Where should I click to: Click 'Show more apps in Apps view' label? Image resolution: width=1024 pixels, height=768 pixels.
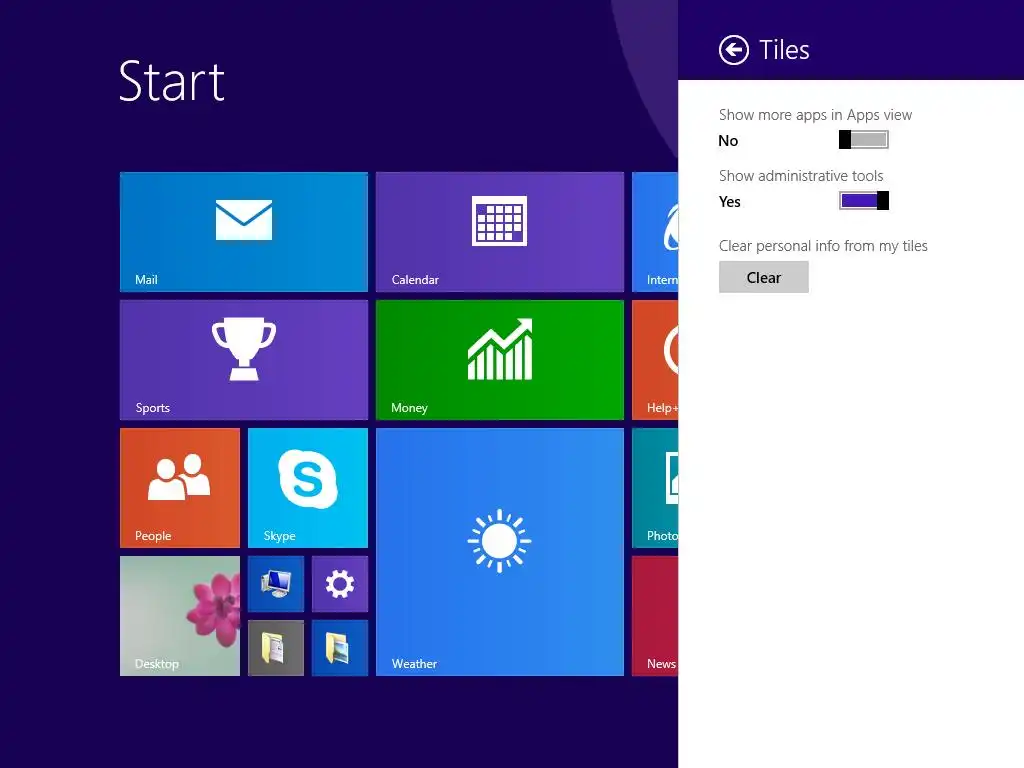pos(815,115)
